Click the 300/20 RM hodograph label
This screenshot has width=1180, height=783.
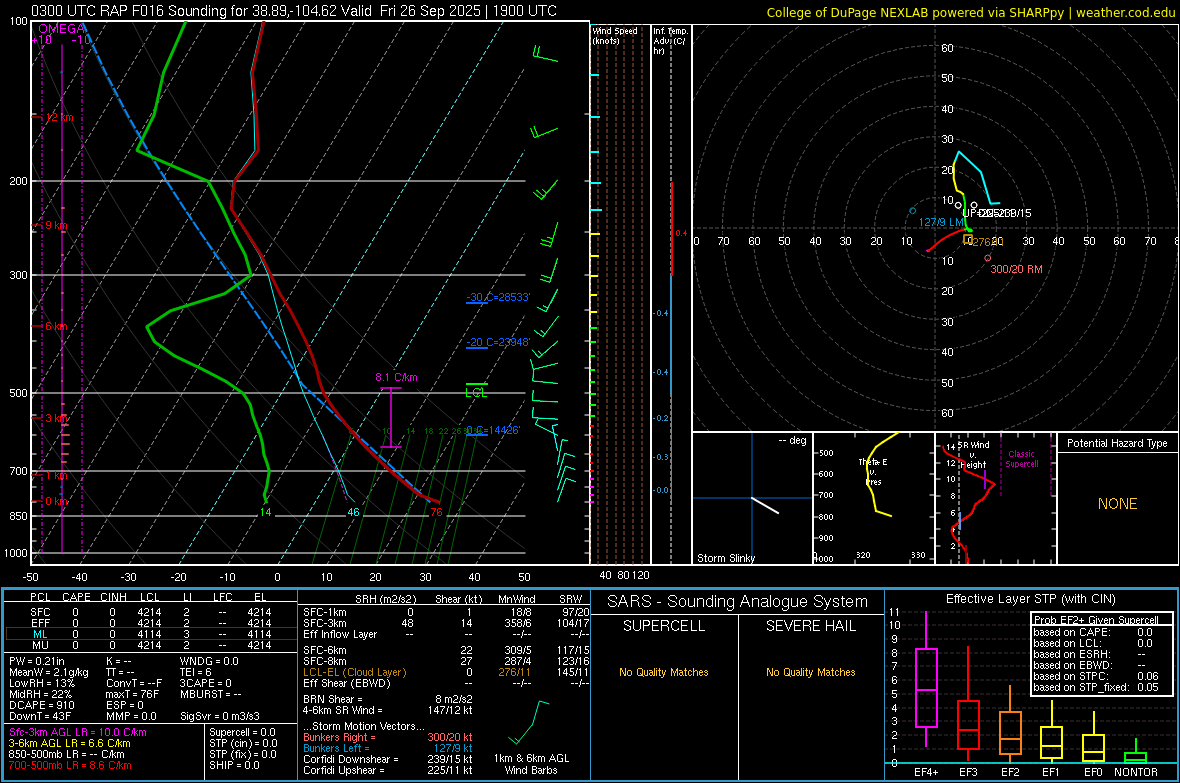click(x=1016, y=269)
